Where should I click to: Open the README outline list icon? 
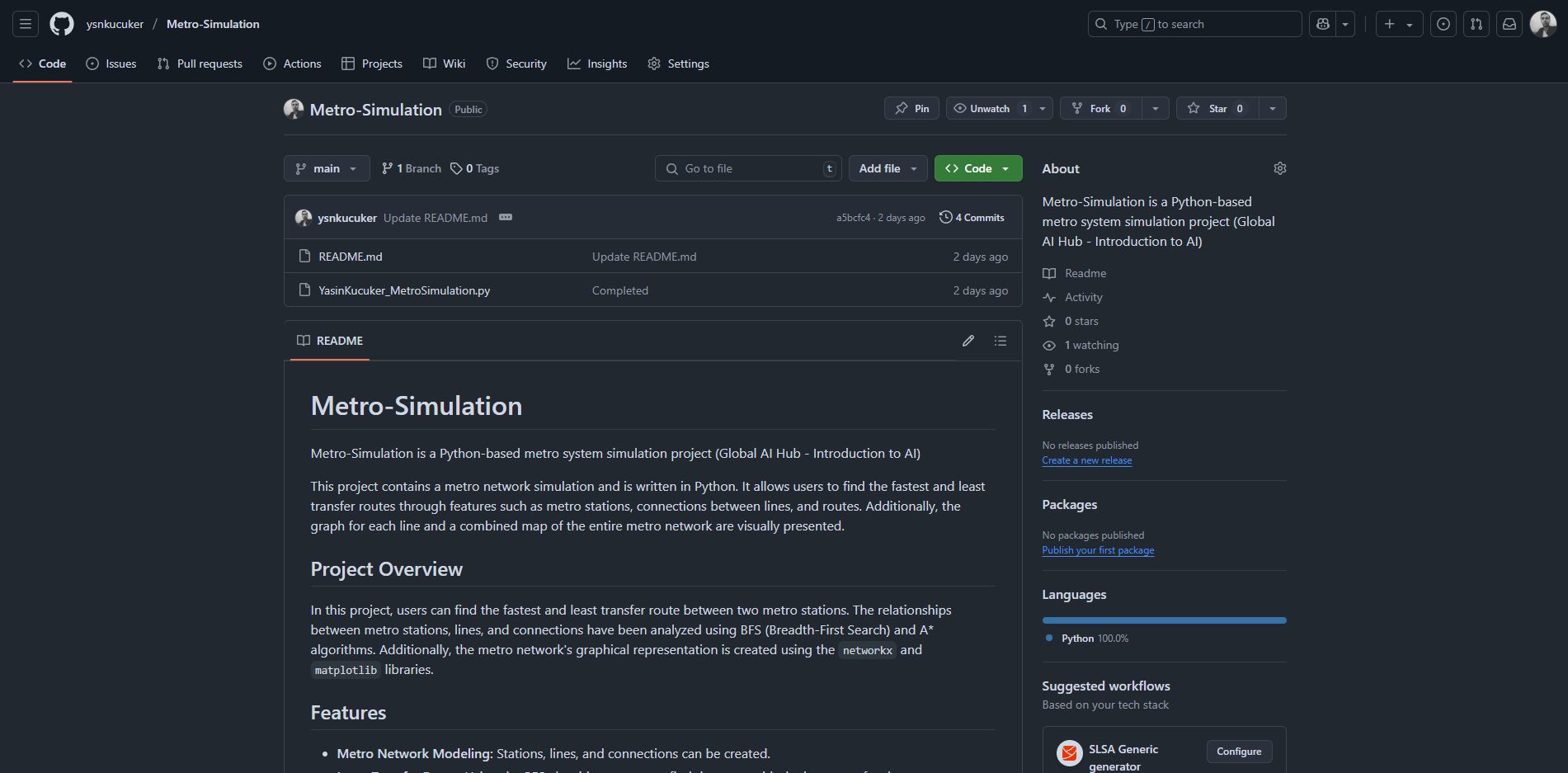pos(1001,341)
